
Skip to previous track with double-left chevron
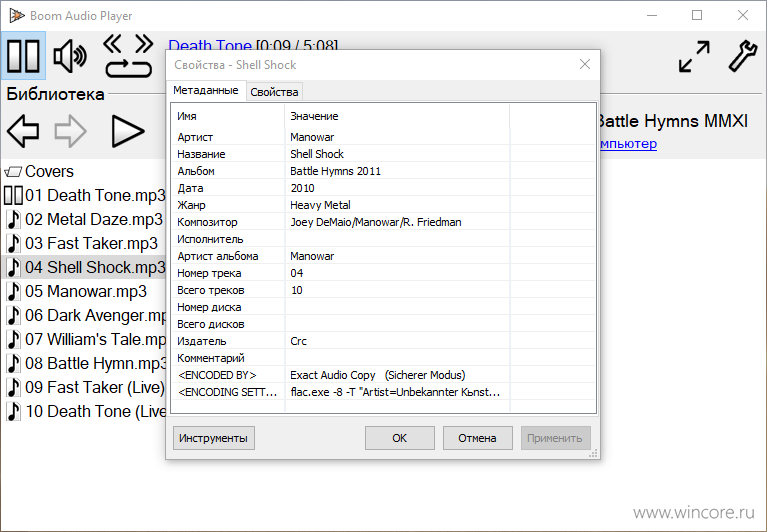coord(113,44)
